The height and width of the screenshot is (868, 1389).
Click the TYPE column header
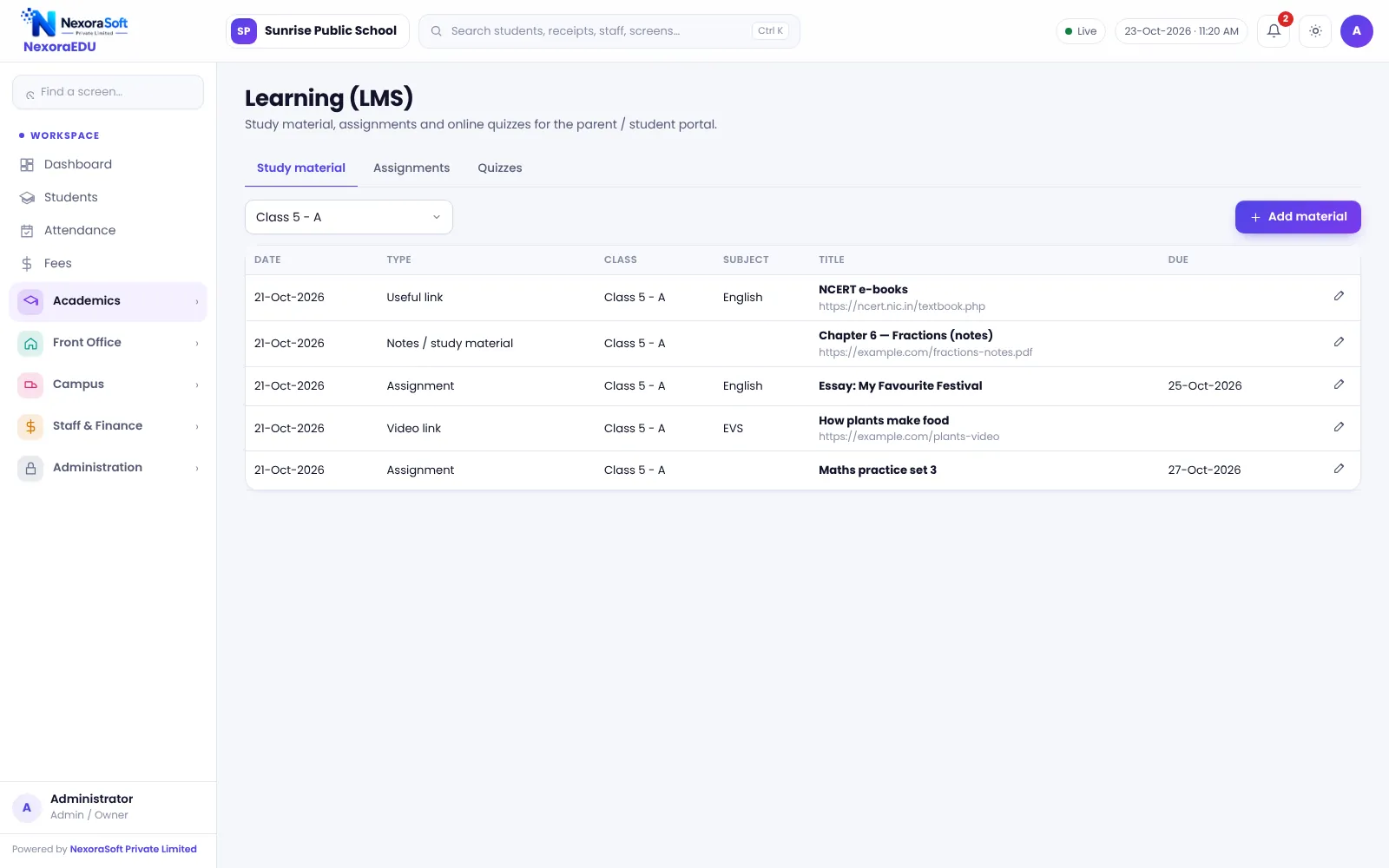point(398,260)
